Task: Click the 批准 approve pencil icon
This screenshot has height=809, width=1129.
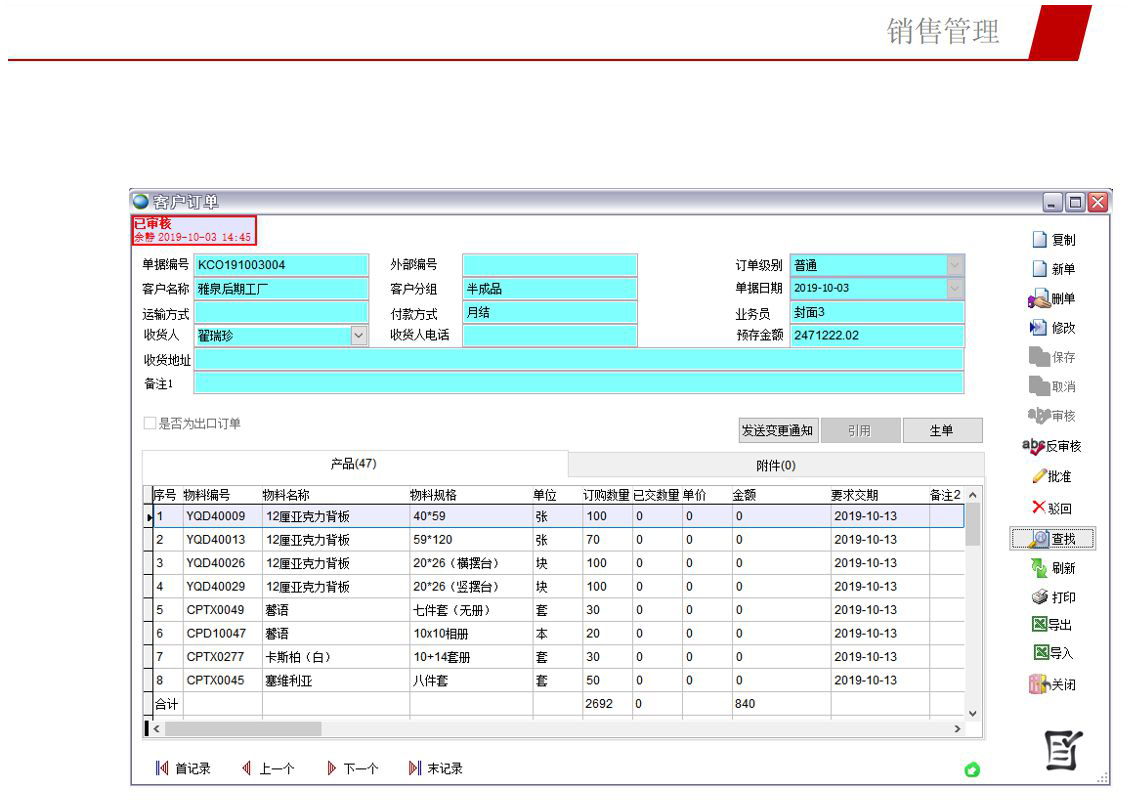Action: pos(1040,476)
